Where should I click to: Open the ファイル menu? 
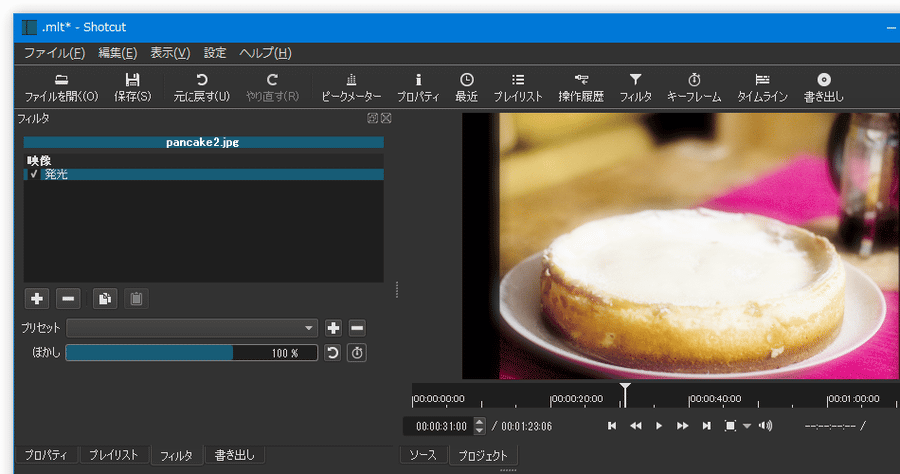point(55,53)
